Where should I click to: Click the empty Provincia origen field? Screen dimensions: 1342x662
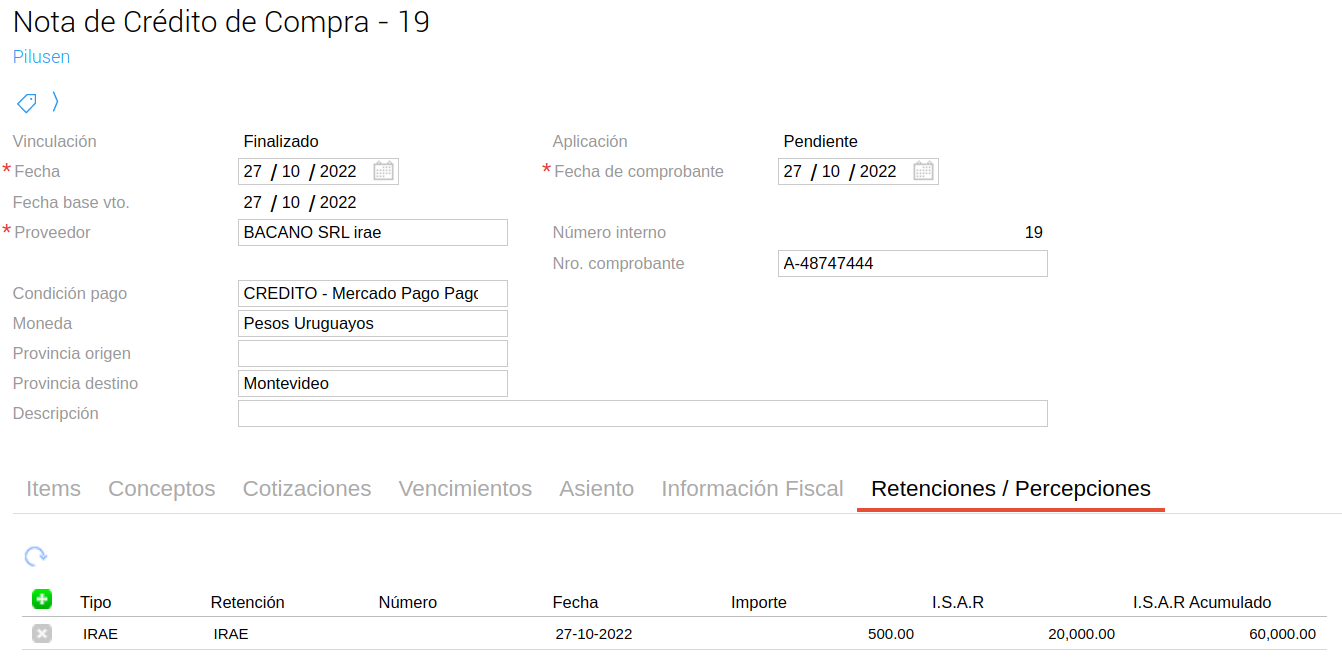point(373,354)
